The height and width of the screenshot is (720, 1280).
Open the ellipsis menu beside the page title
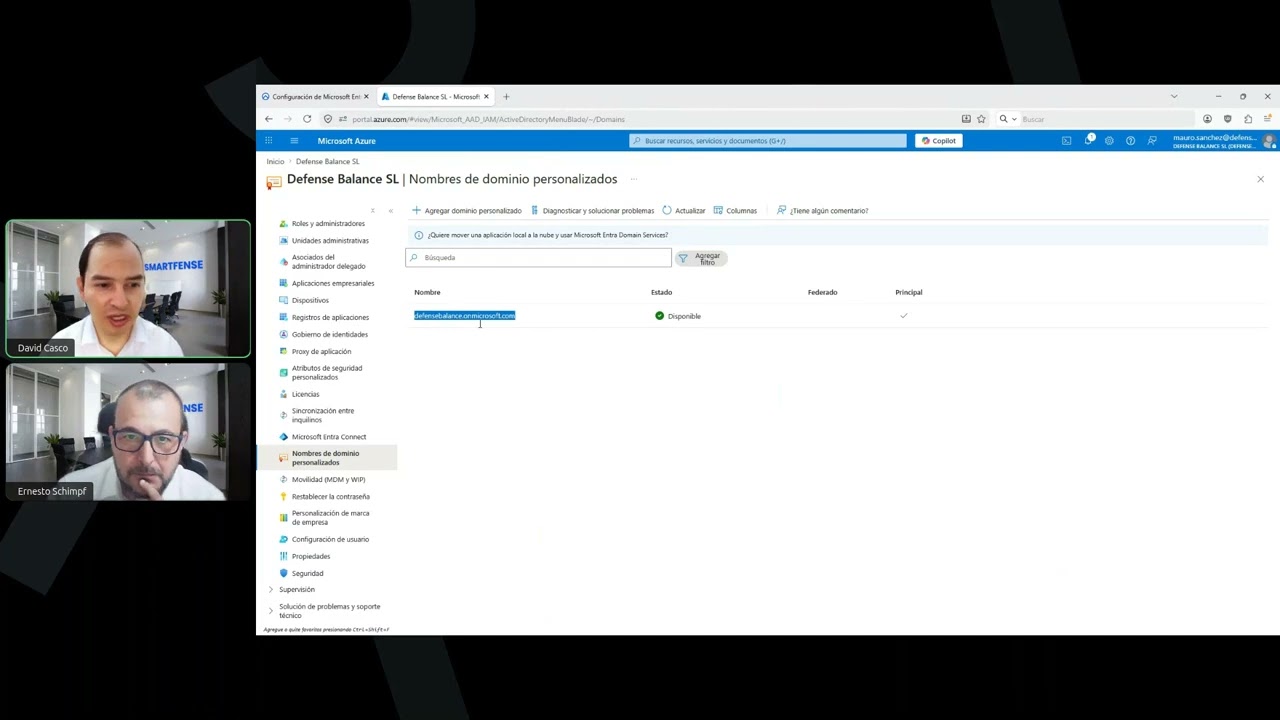point(633,179)
